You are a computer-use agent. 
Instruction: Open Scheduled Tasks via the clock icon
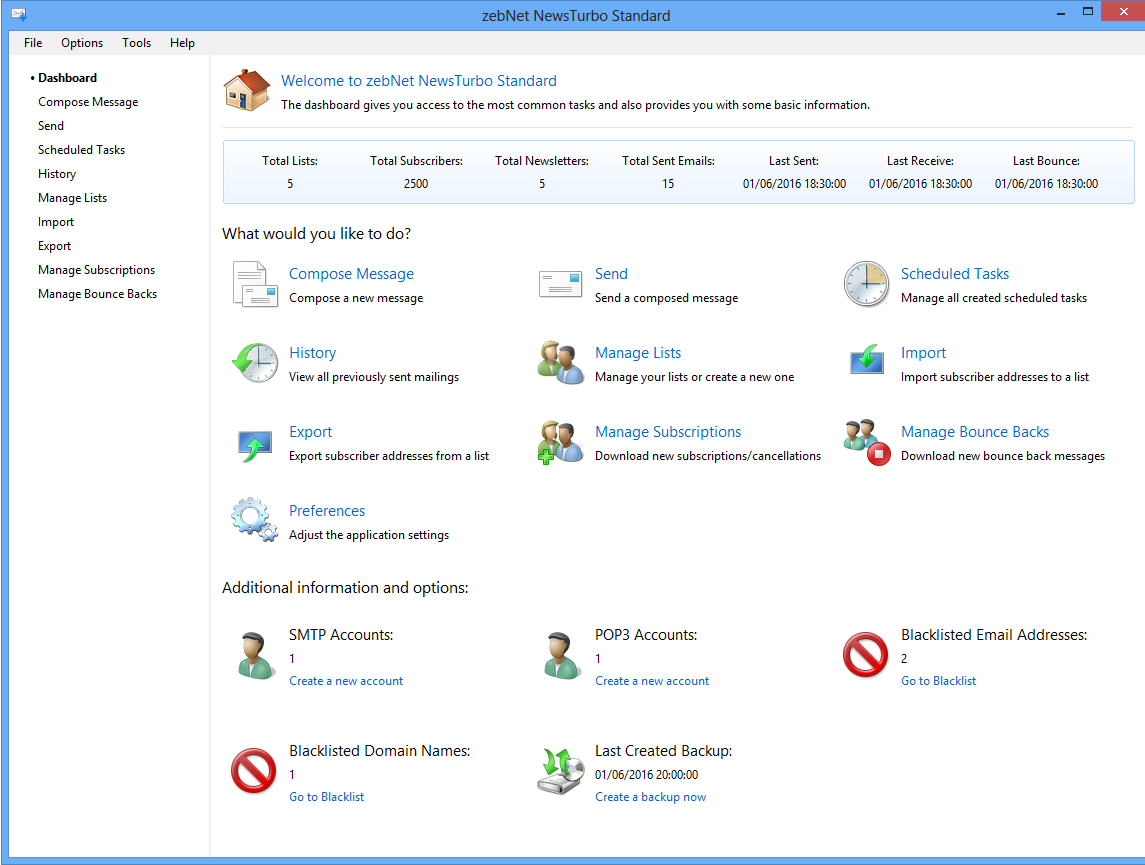pos(866,284)
